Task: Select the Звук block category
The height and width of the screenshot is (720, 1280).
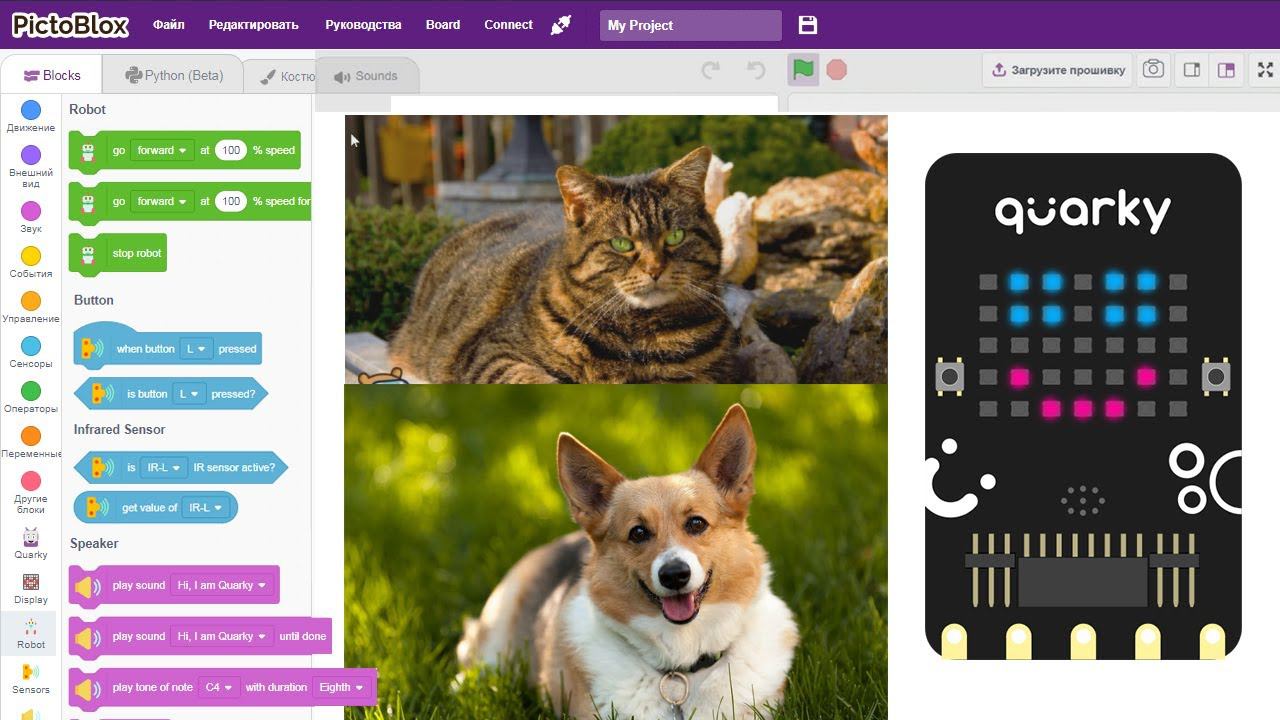Action: pos(31,217)
